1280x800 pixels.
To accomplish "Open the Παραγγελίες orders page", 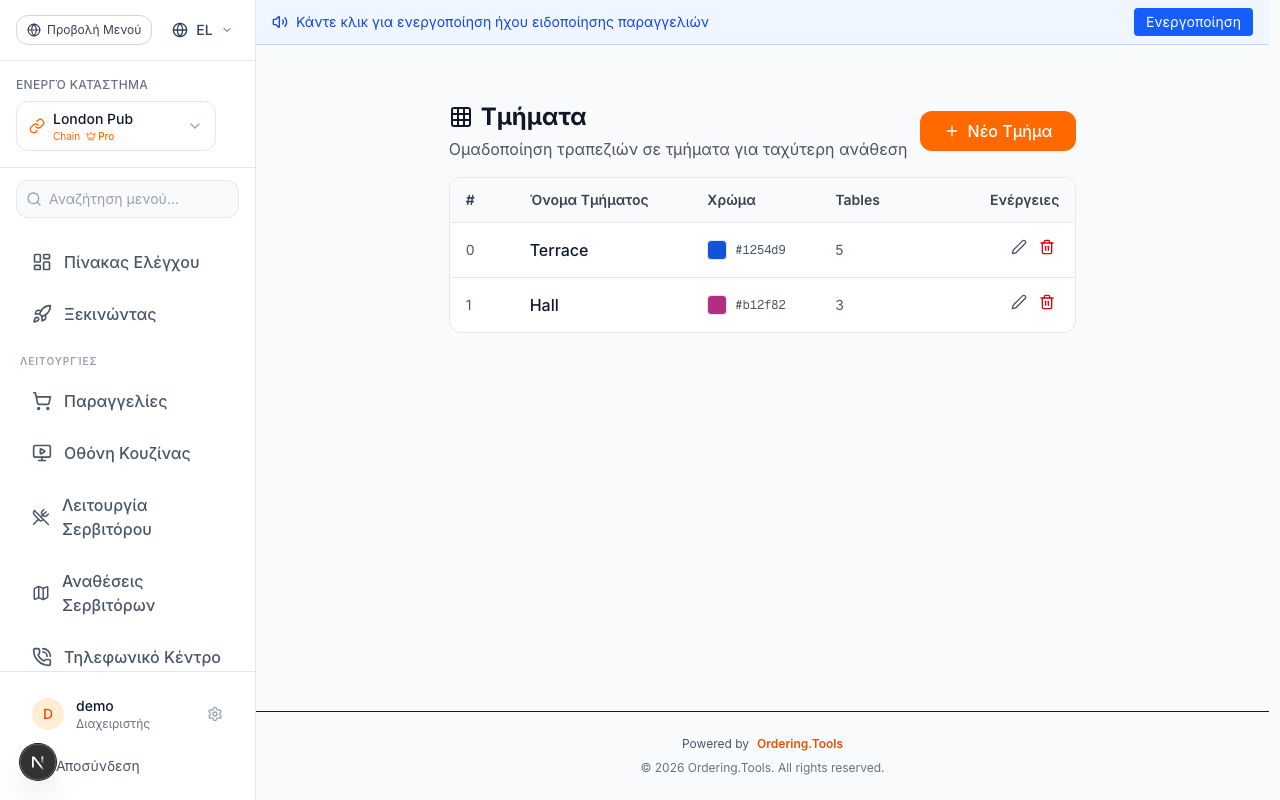I will tap(127, 401).
